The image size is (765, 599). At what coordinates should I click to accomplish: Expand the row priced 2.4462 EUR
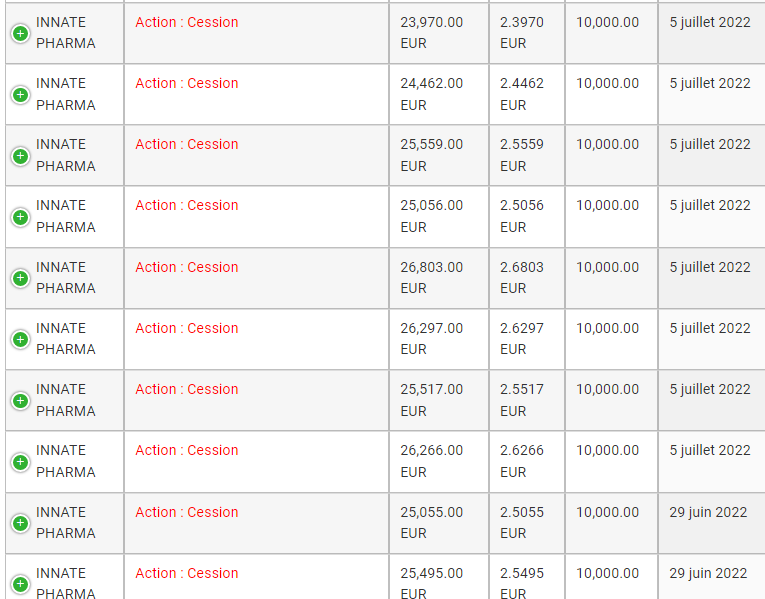[x=20, y=95]
